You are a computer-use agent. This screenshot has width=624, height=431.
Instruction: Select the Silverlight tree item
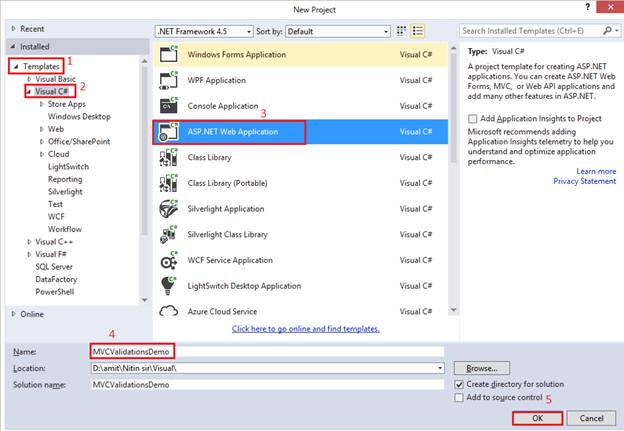point(65,191)
